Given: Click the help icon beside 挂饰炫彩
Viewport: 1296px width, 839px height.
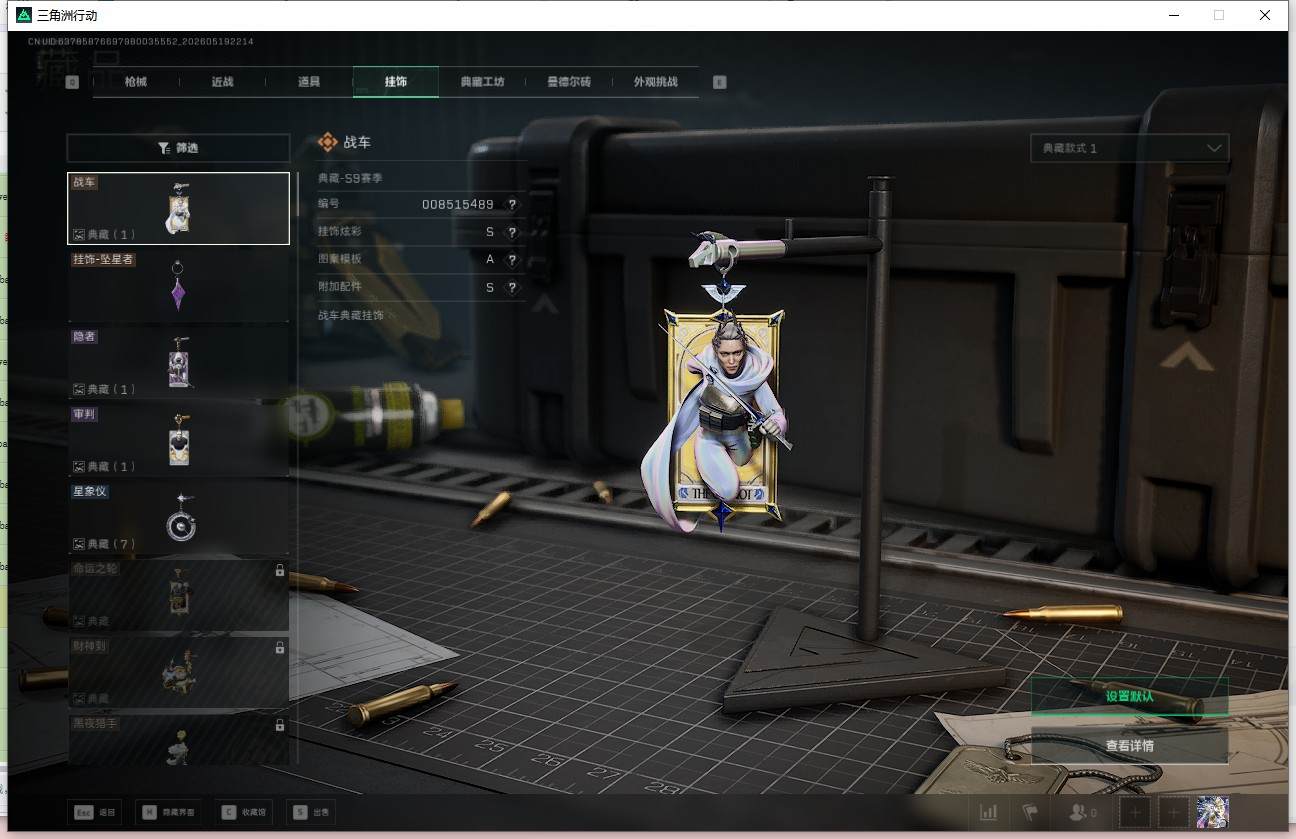Looking at the screenshot, I should [x=512, y=232].
